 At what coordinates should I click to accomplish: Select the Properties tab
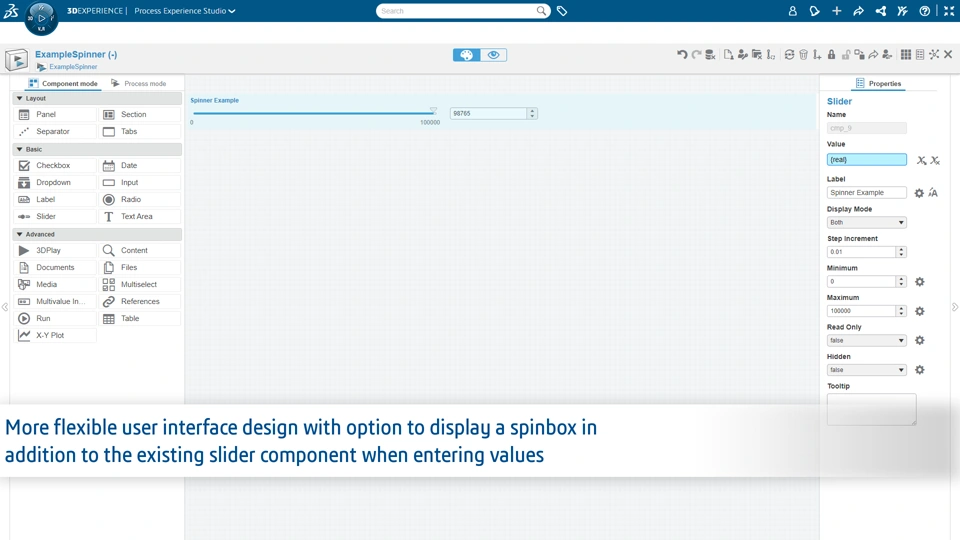tap(878, 83)
